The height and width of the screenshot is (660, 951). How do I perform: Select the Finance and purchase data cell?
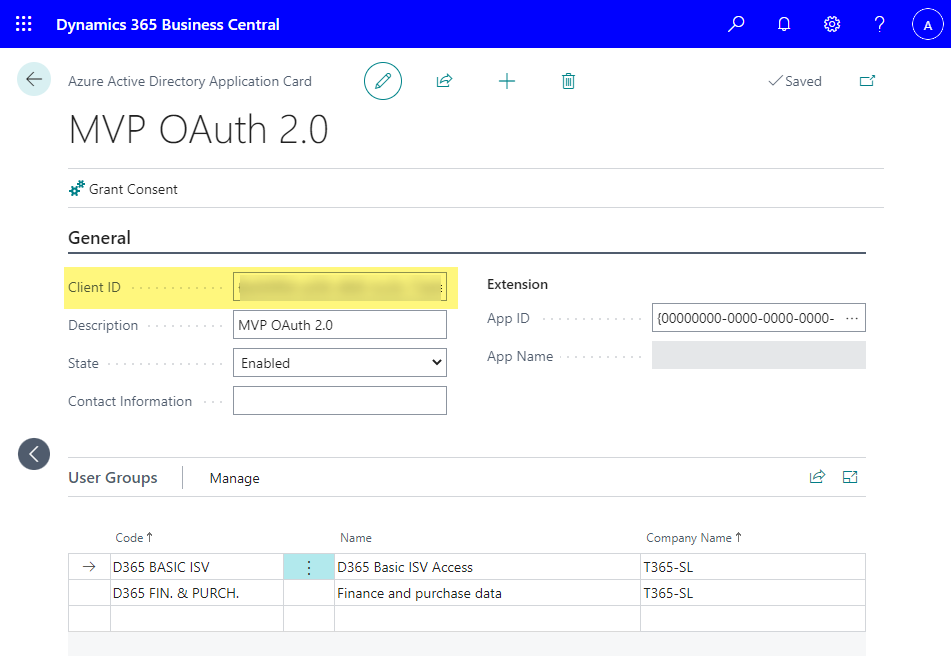click(487, 593)
